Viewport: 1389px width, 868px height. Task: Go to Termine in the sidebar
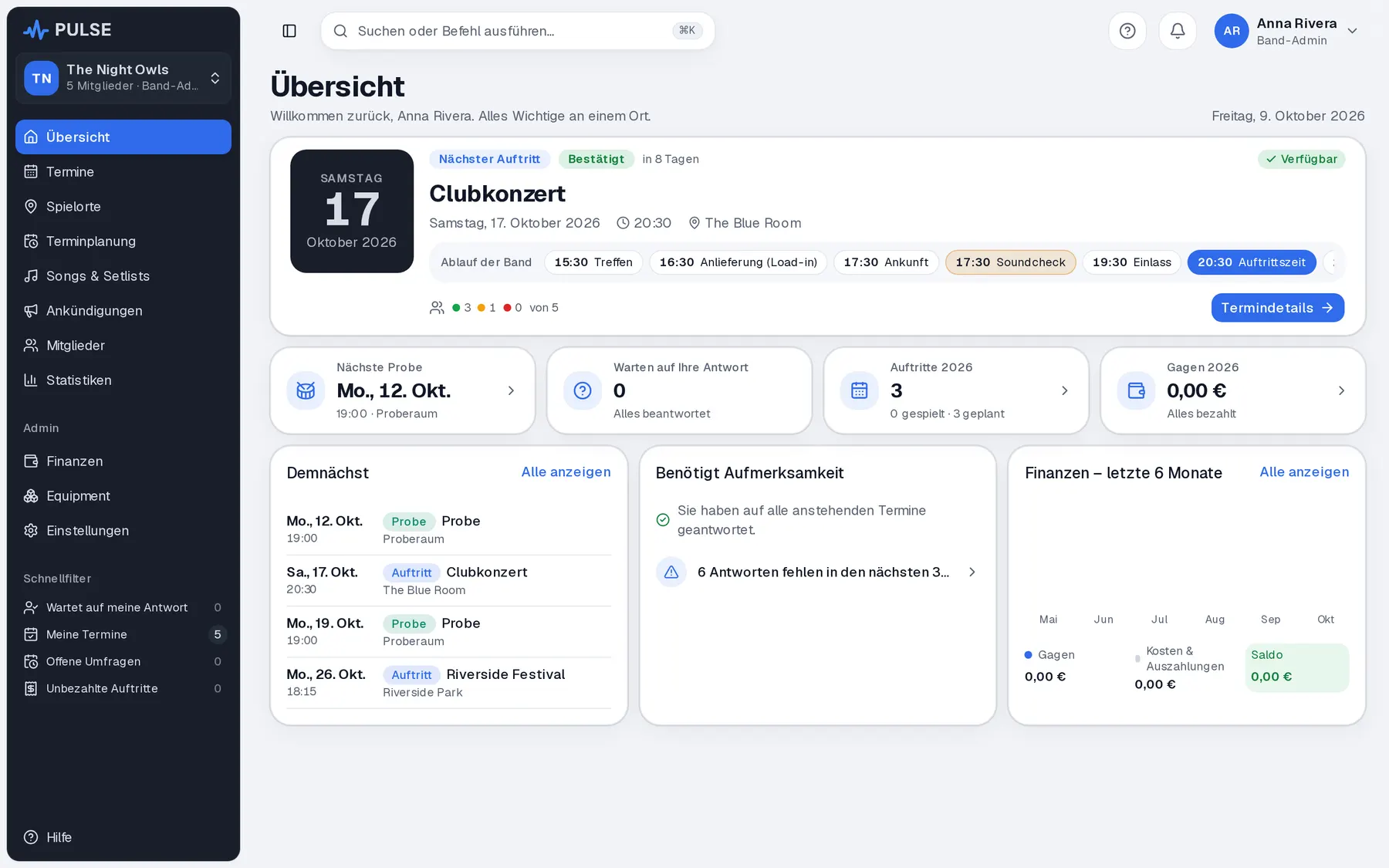(x=123, y=171)
